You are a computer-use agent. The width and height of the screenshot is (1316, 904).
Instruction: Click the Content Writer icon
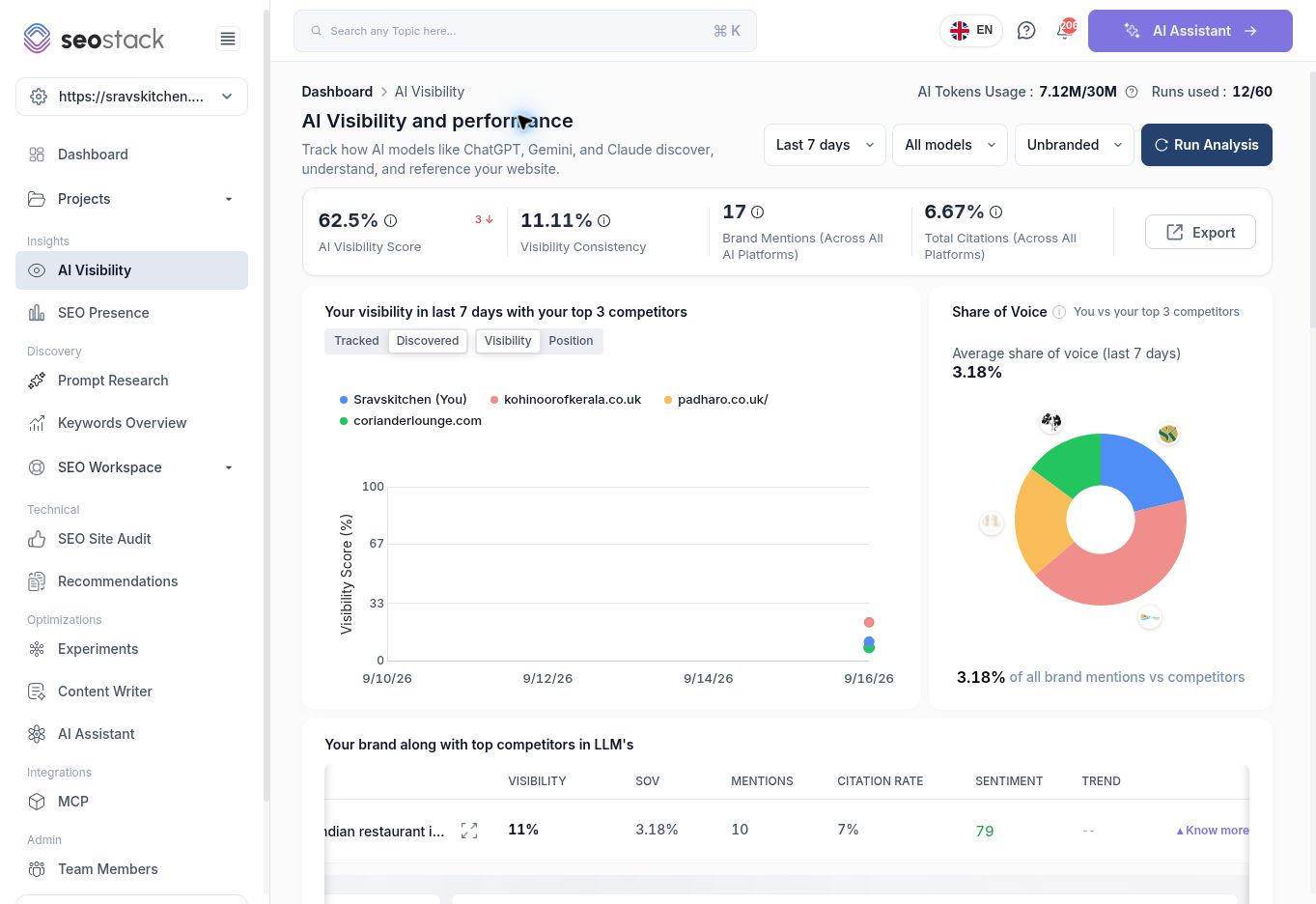37,692
